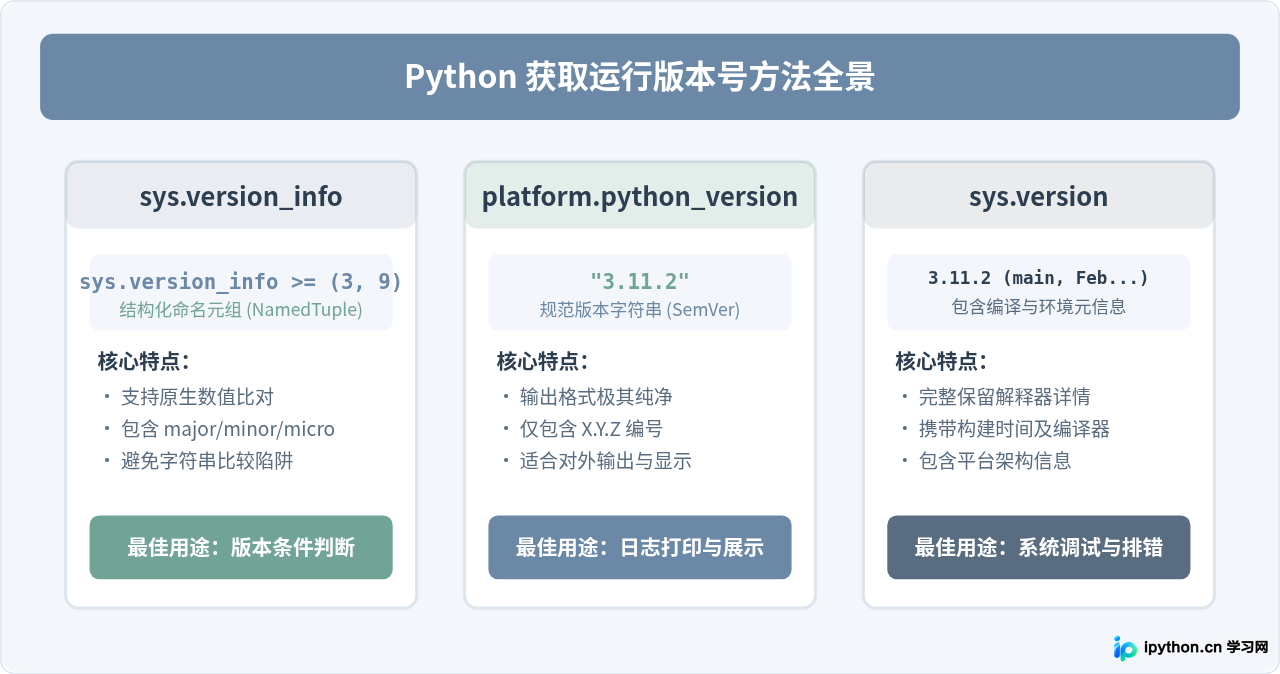The height and width of the screenshot is (674, 1280).
Task: Click bullet '包含平台架构信息'
Action: (x=995, y=461)
